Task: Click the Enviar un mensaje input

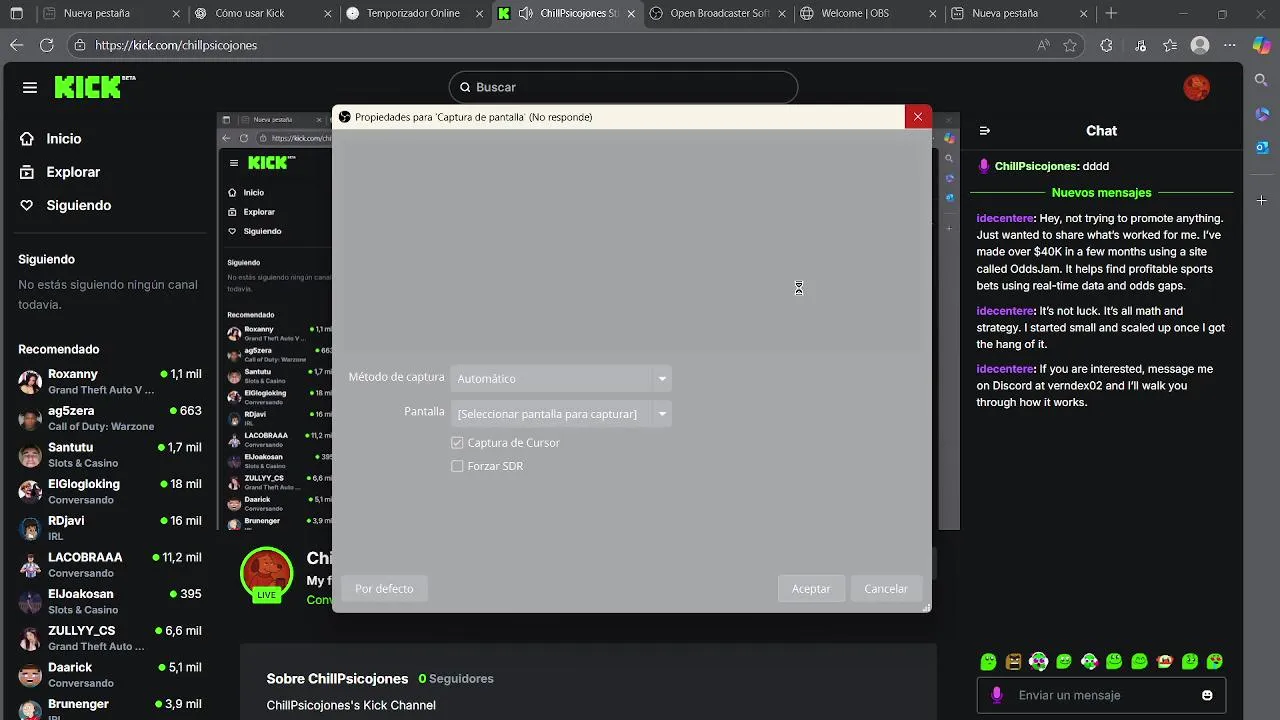Action: [1101, 695]
